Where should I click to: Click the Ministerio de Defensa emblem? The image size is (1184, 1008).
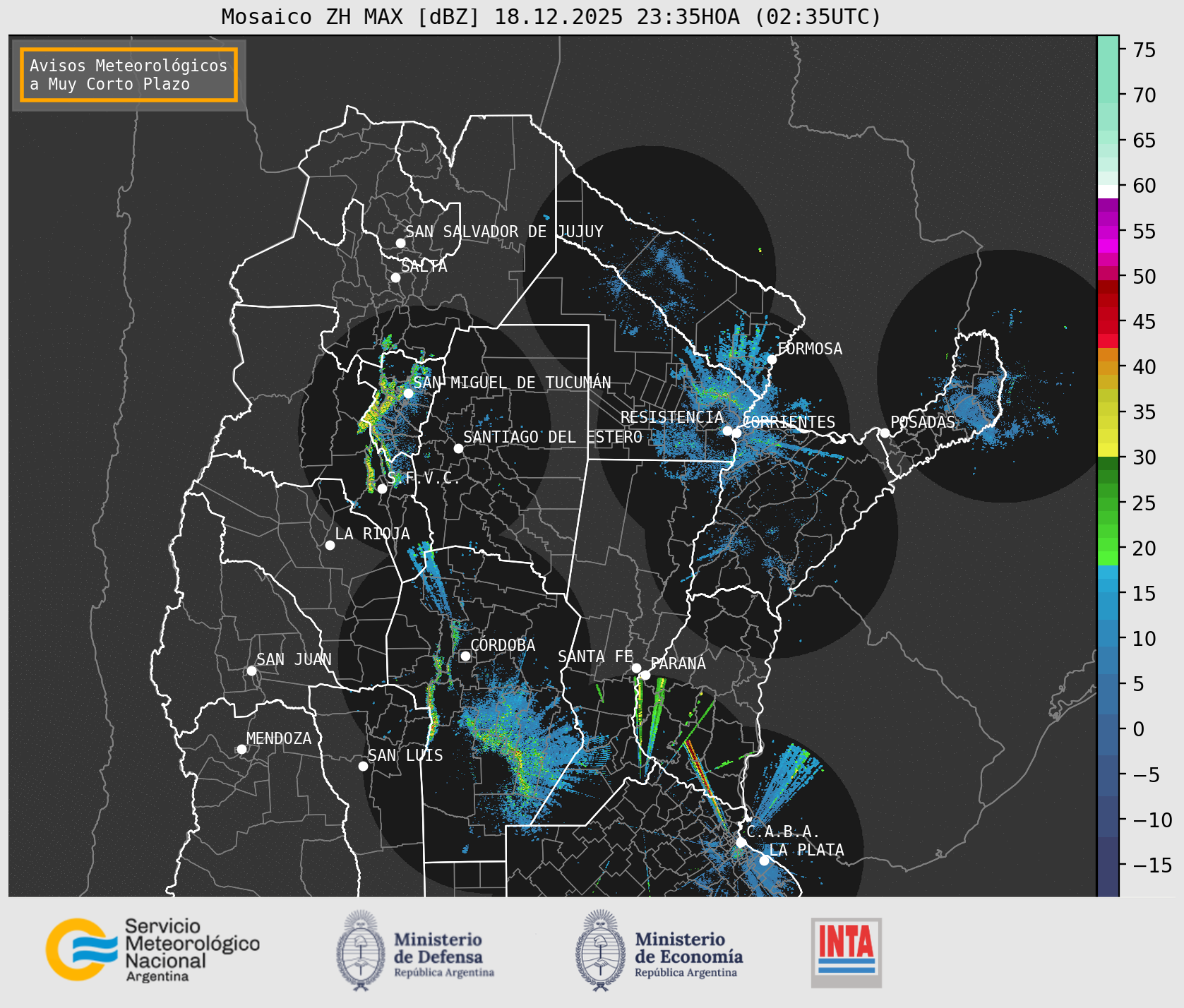coord(361,950)
